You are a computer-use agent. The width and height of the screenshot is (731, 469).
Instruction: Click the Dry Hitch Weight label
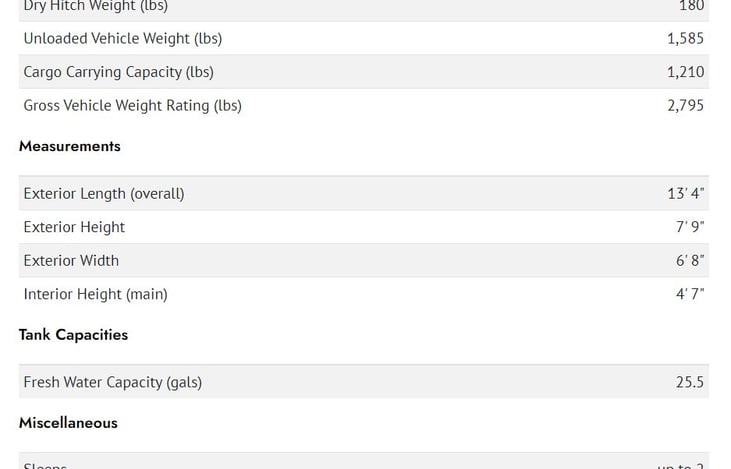95,6
